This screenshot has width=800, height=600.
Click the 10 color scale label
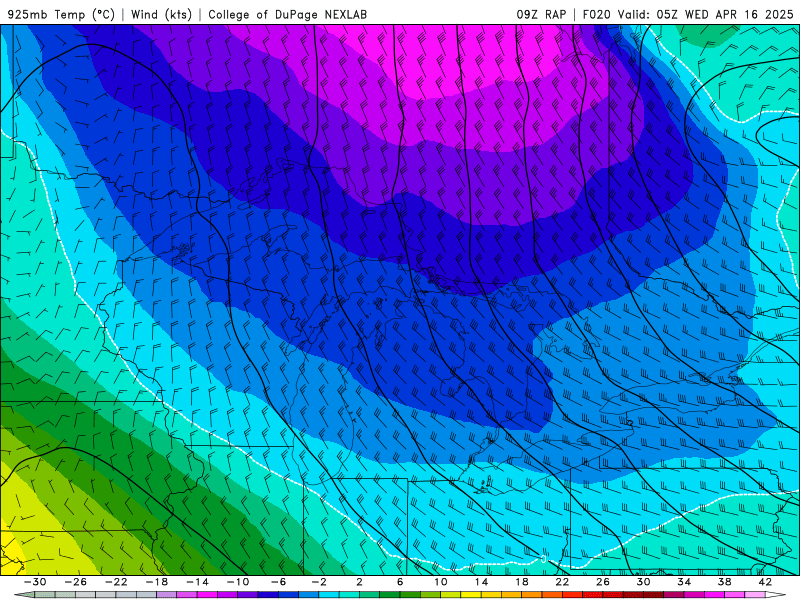(x=441, y=582)
